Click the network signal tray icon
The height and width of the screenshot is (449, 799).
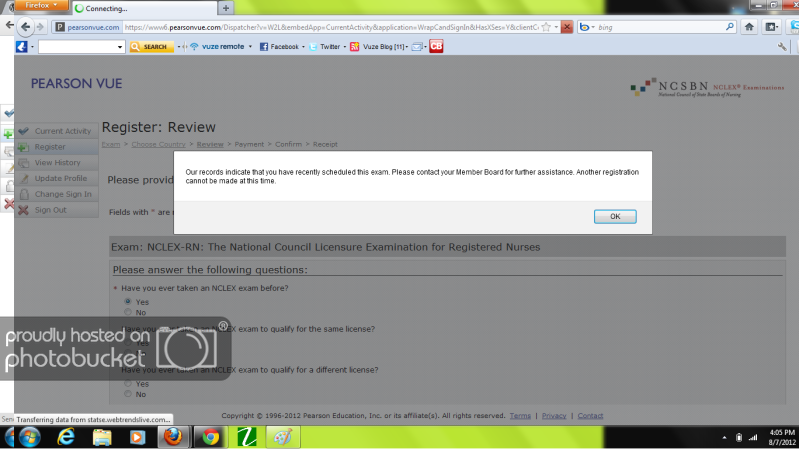(753, 437)
